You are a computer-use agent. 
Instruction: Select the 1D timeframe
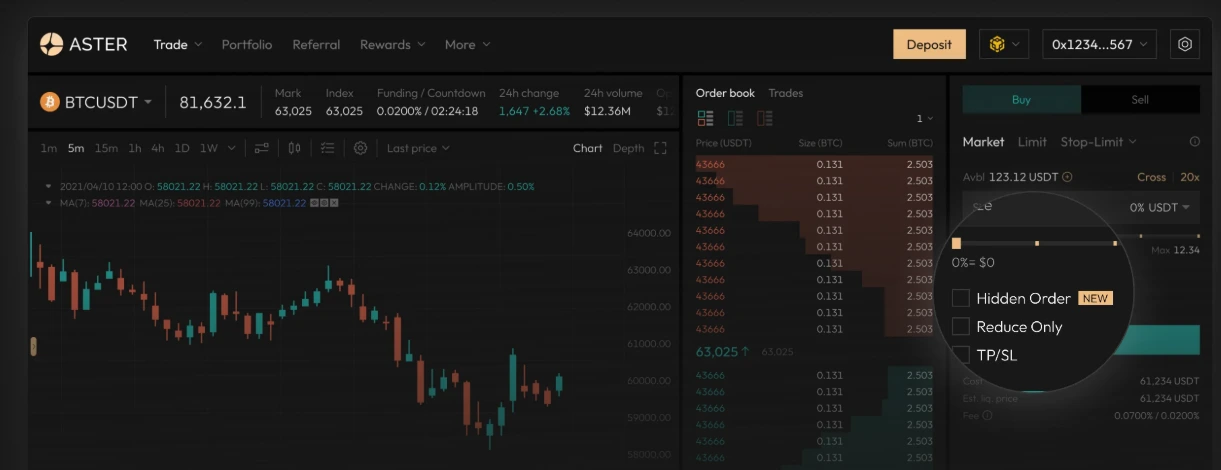pos(182,148)
